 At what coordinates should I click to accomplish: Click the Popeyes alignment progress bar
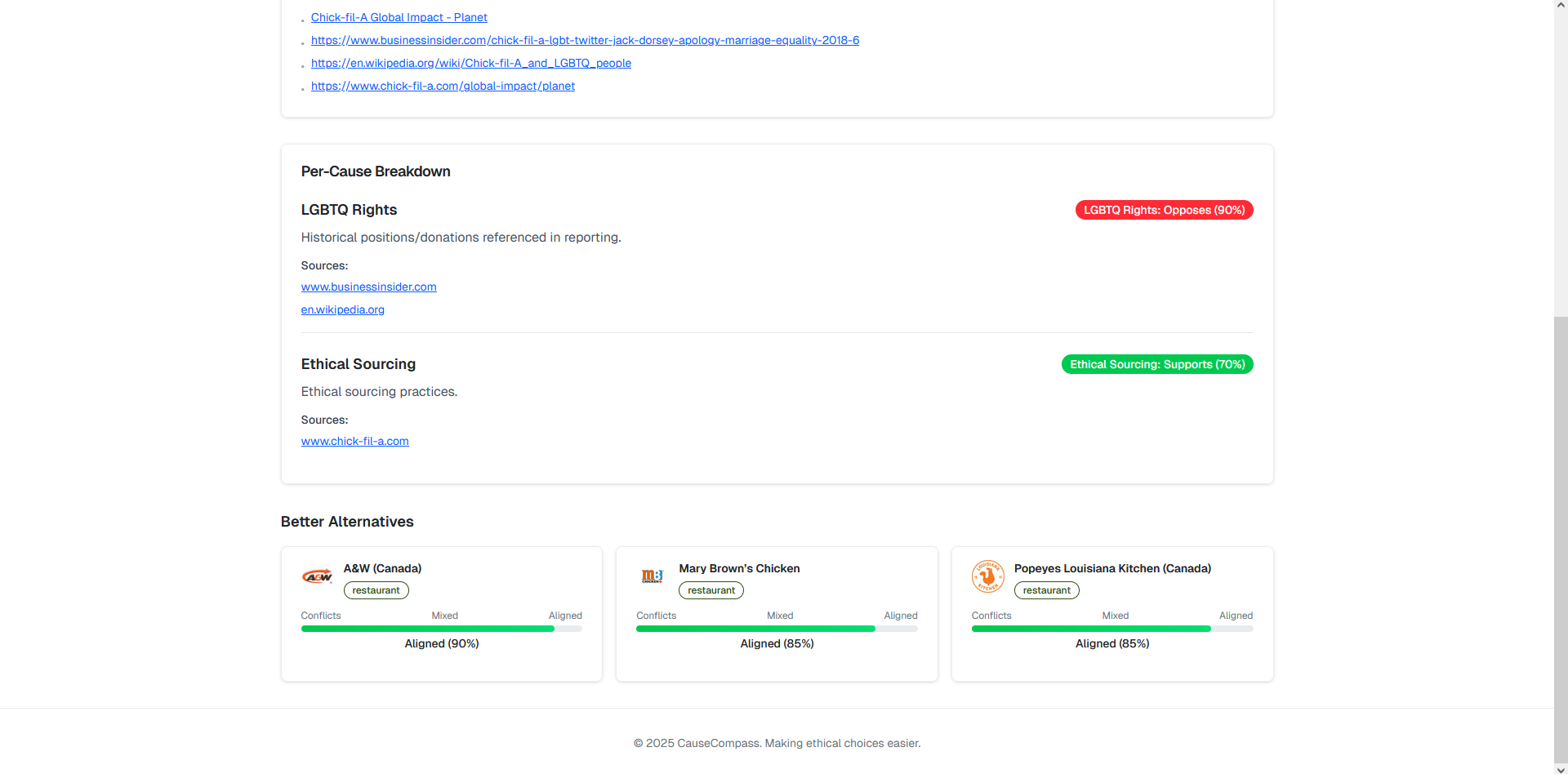[x=1112, y=629]
